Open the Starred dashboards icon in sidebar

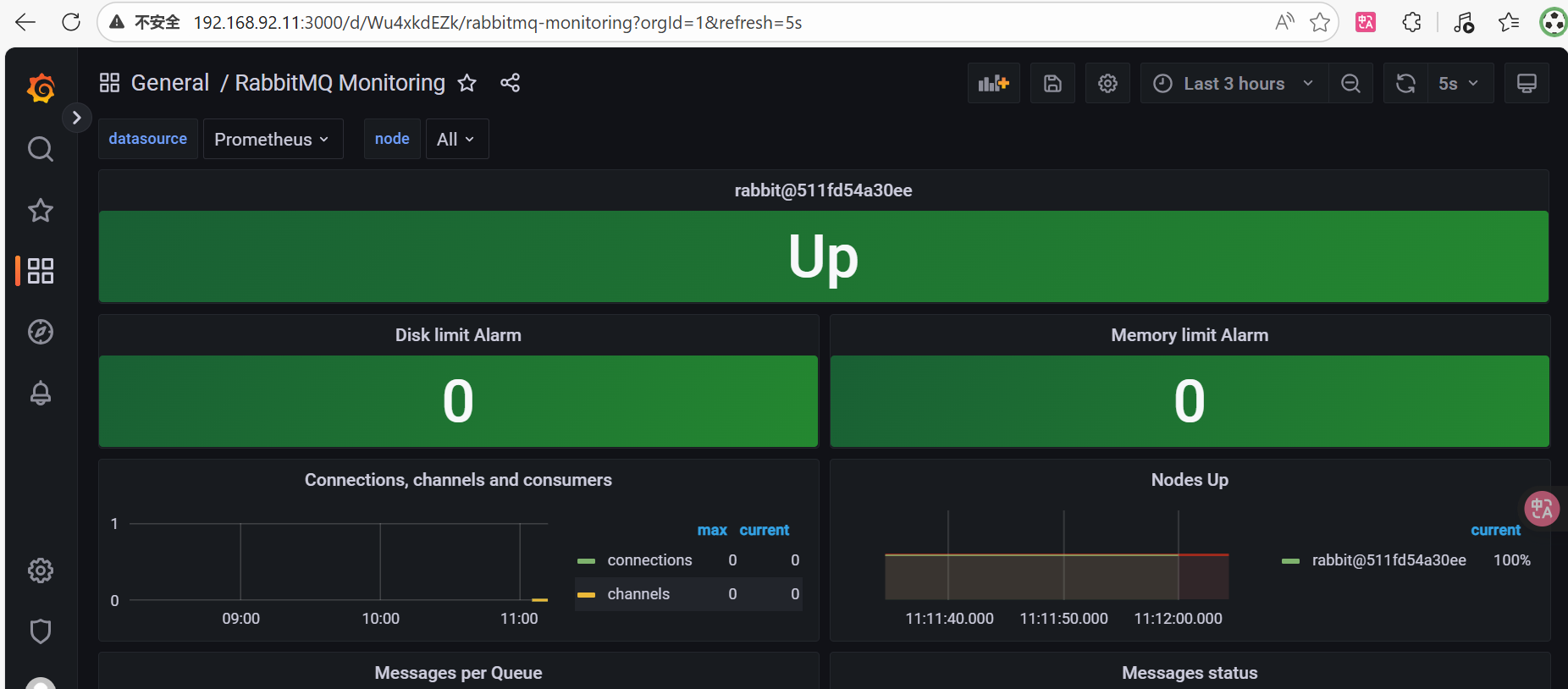(x=41, y=210)
